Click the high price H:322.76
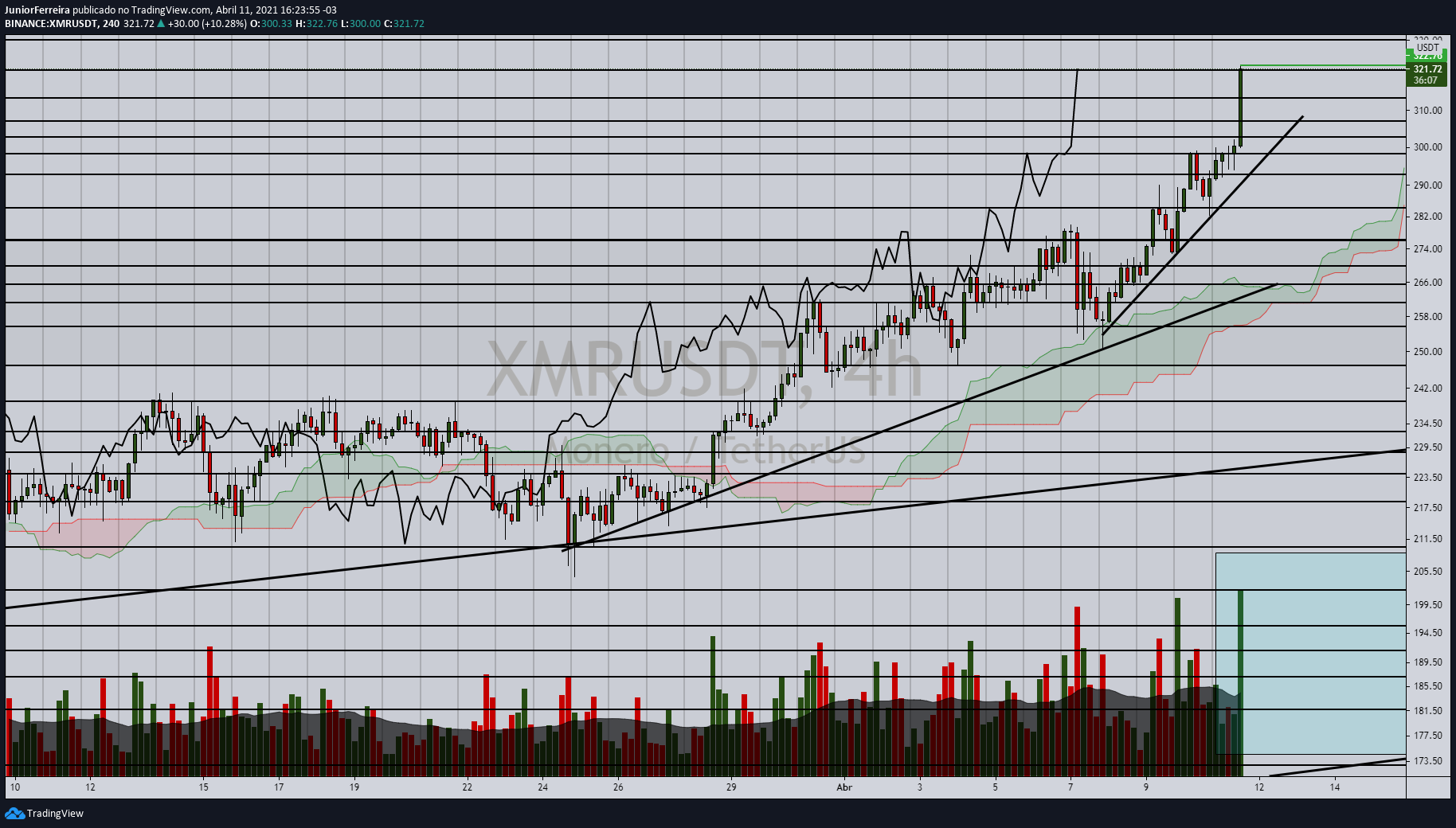Image resolution: width=1456 pixels, height=828 pixels. [x=316, y=24]
